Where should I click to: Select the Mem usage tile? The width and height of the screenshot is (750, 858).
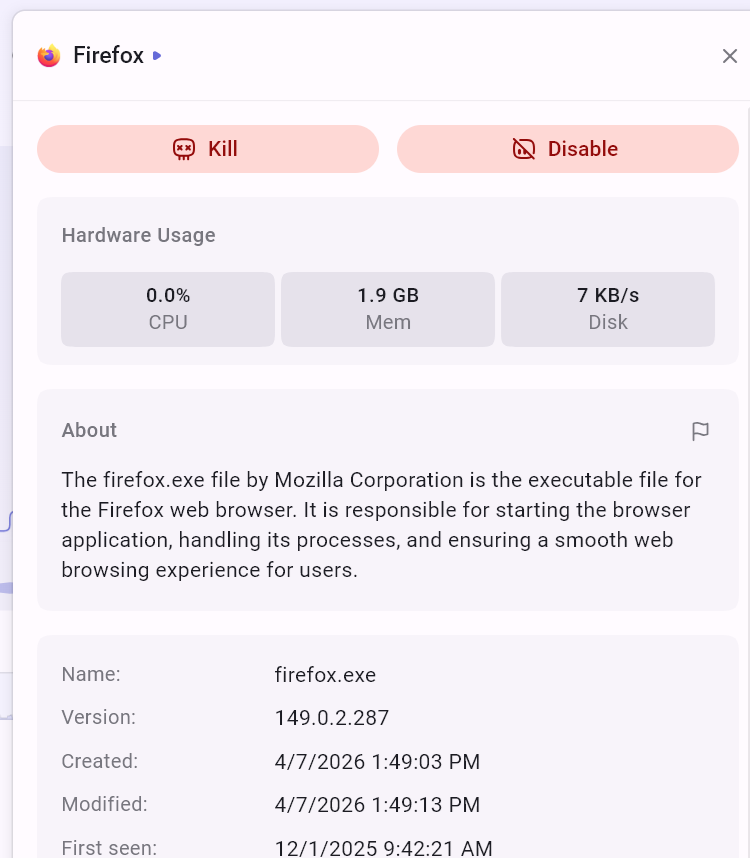(388, 308)
